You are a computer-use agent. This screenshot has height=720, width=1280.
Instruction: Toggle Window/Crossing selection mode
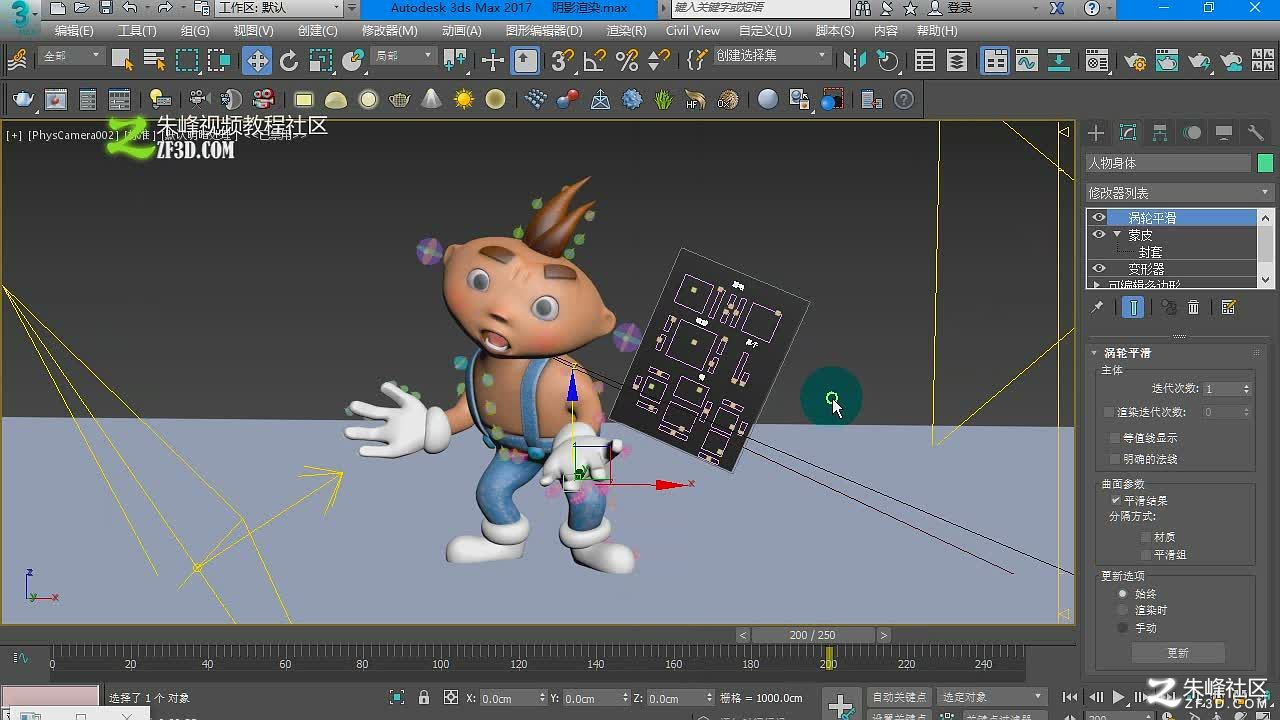219,61
